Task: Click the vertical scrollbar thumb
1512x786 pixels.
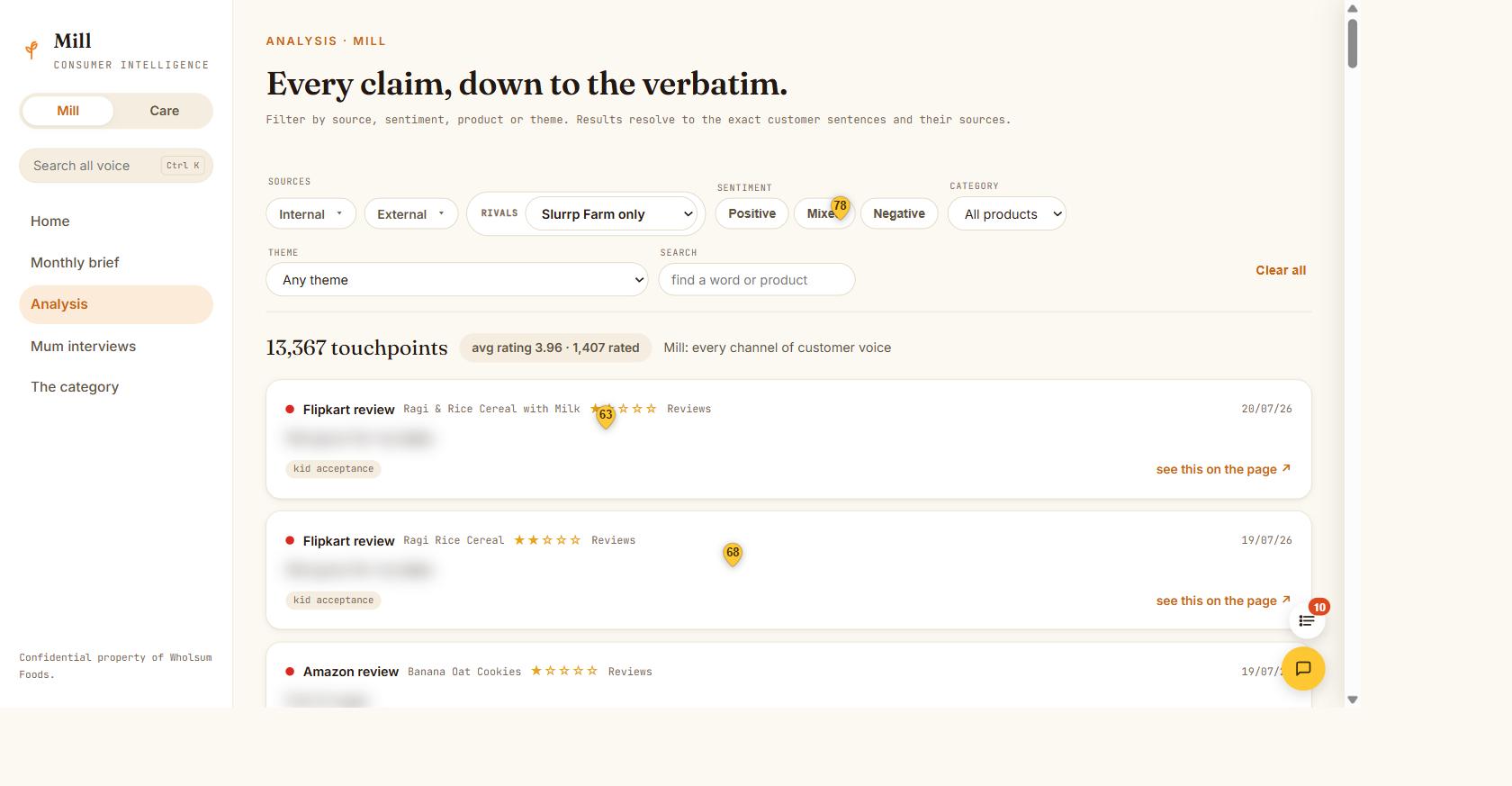Action: click(x=1352, y=42)
